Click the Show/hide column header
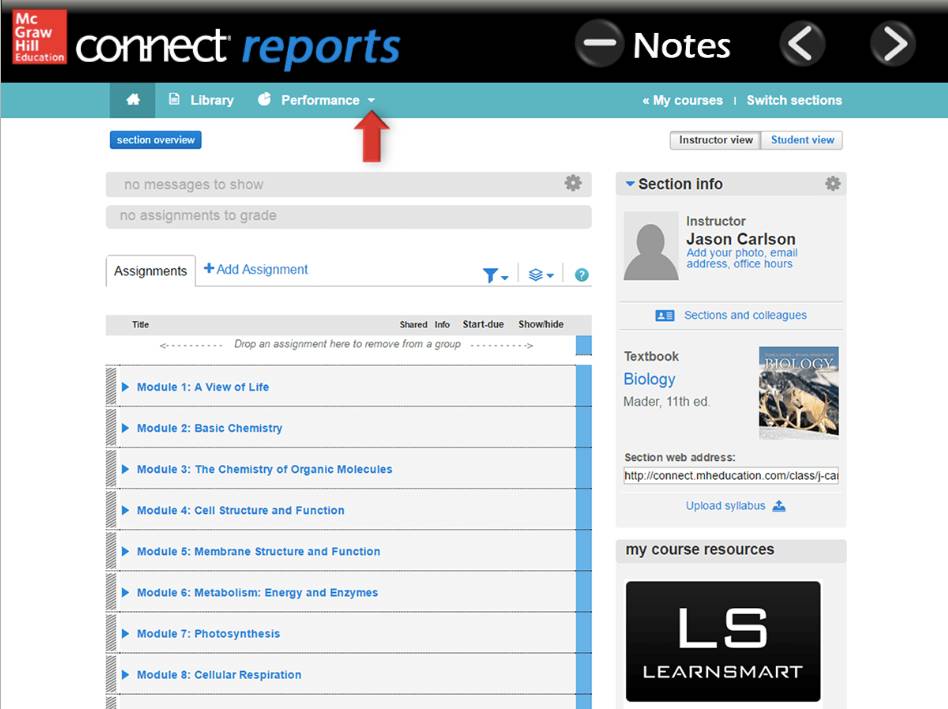 pyautogui.click(x=541, y=325)
